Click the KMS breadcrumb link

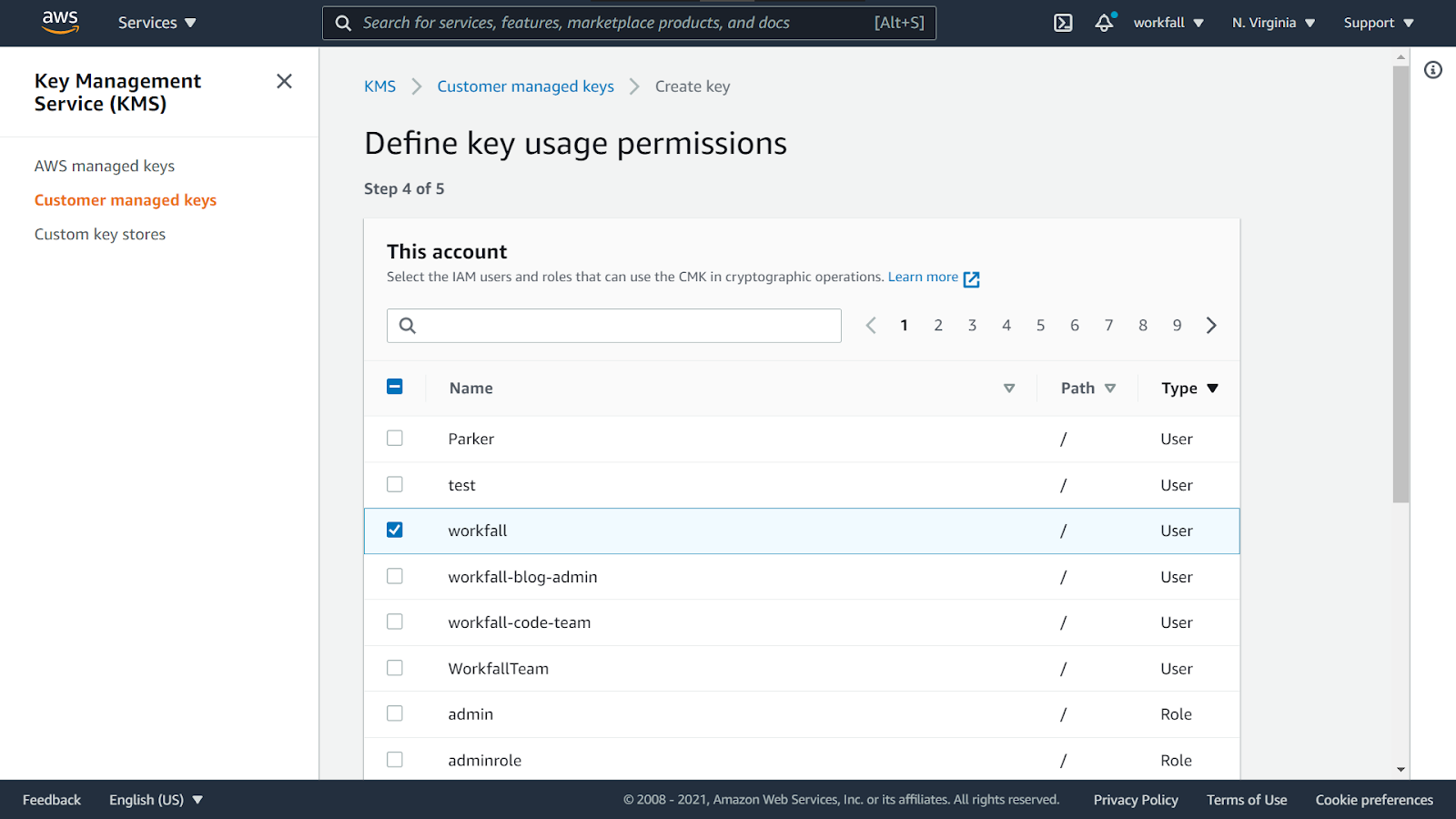tap(379, 86)
